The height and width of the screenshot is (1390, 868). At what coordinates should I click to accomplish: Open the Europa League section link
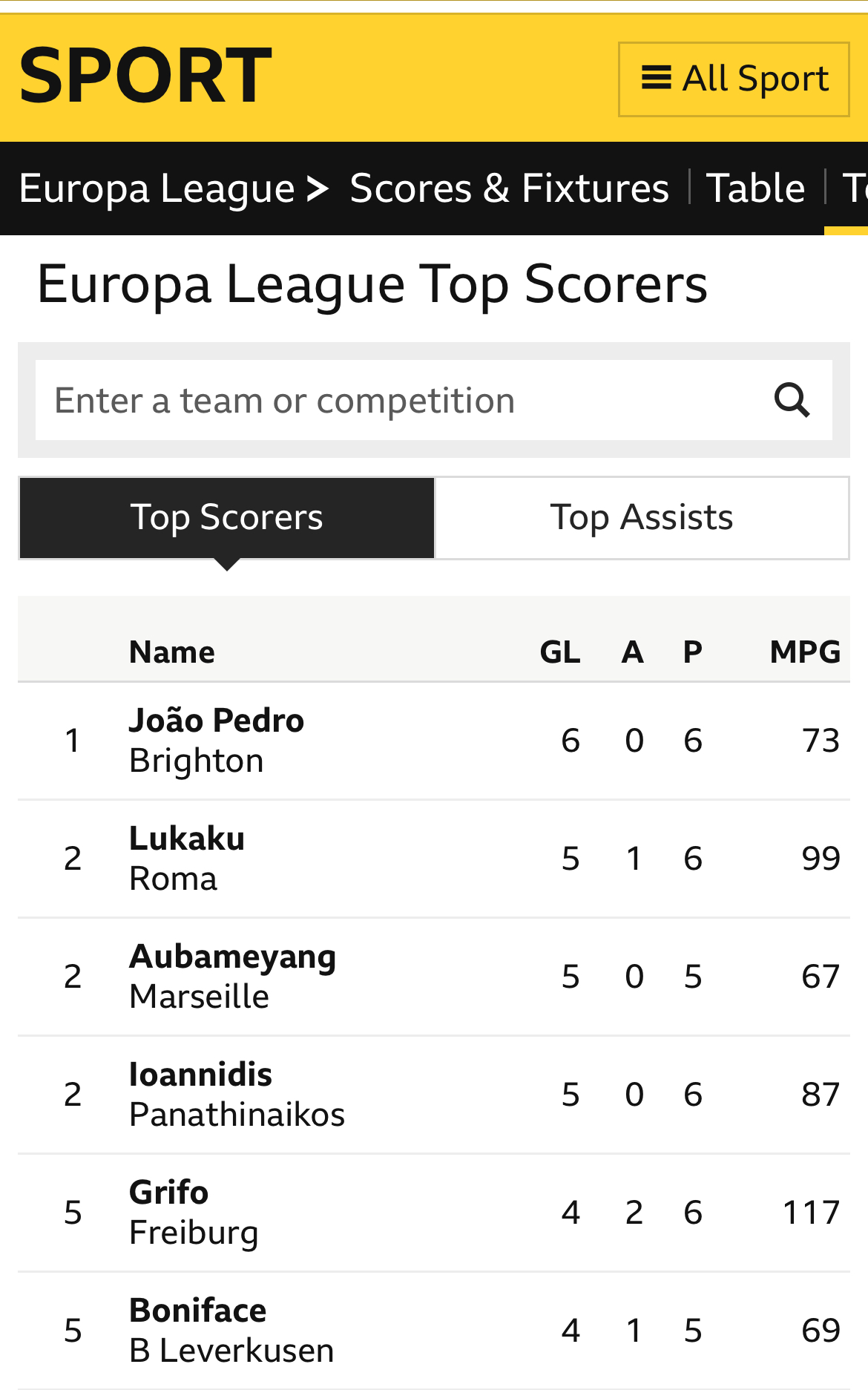[157, 188]
